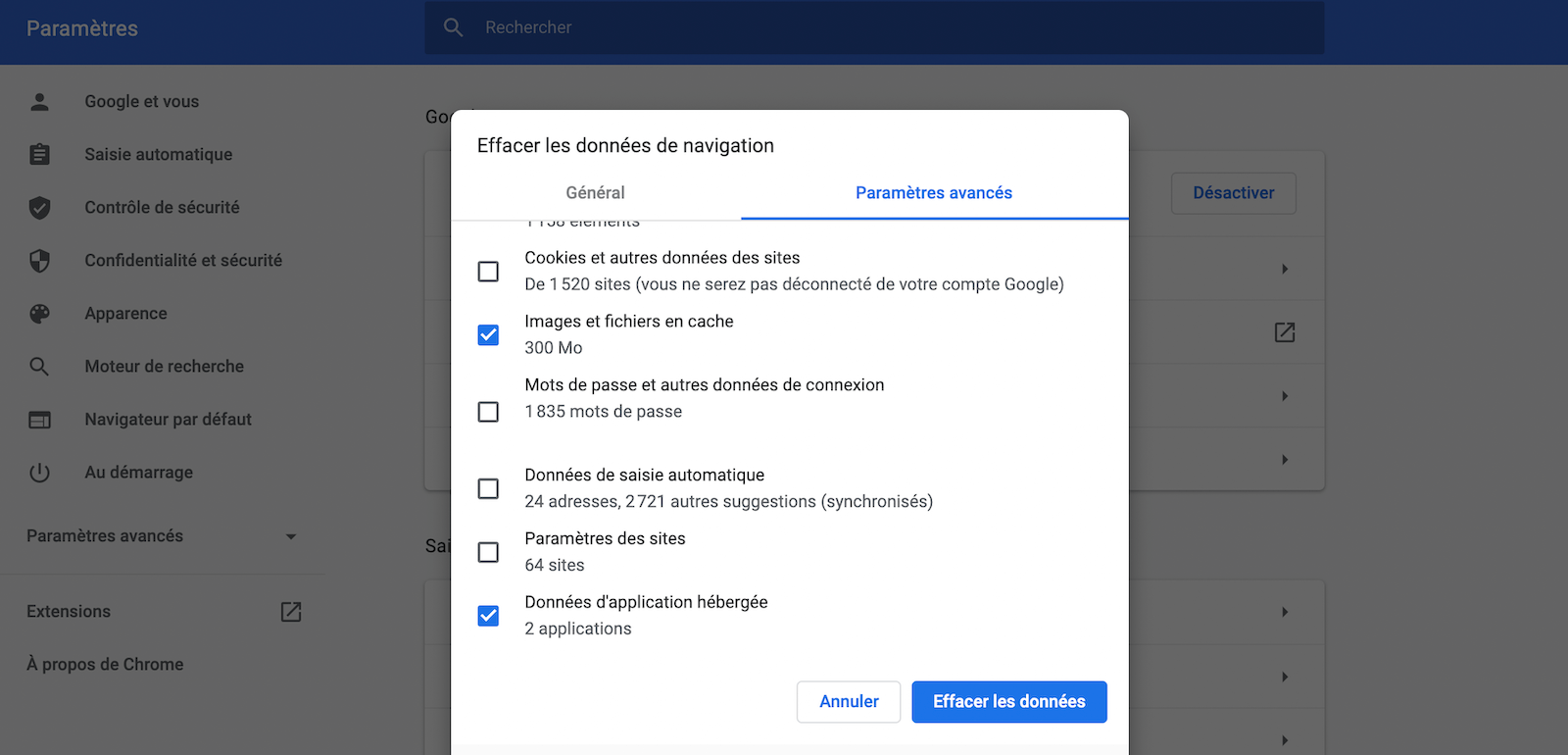Uncheck Images et fichiers en cache
1568x755 pixels.
488,335
